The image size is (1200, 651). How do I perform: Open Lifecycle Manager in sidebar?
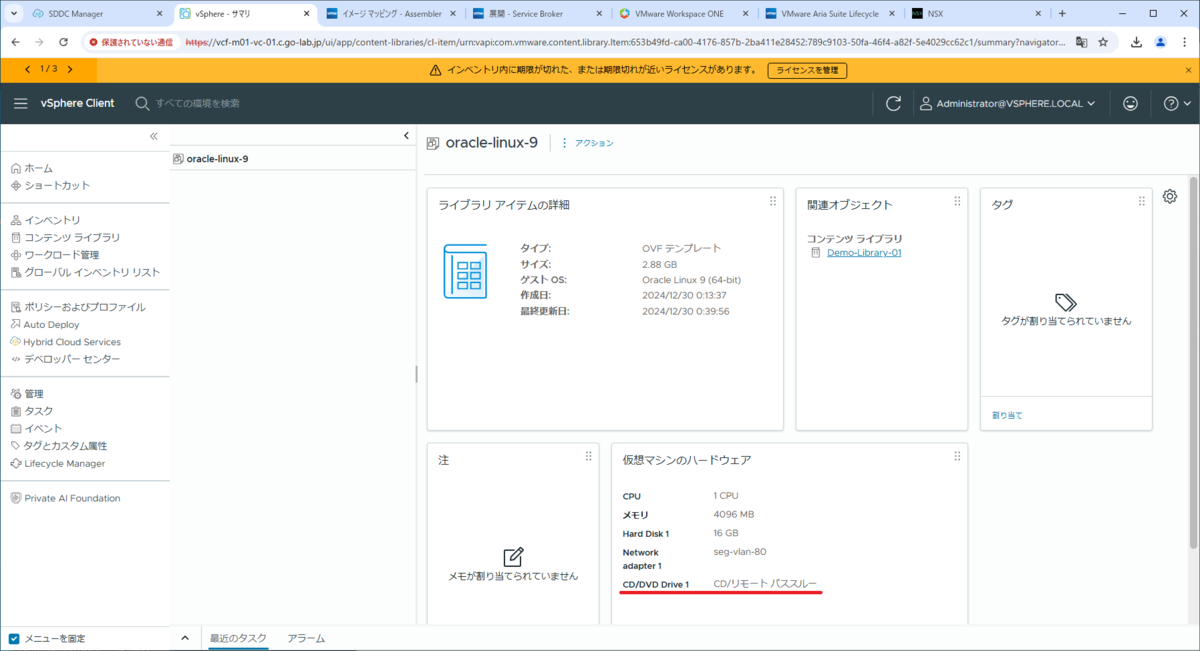click(57, 463)
